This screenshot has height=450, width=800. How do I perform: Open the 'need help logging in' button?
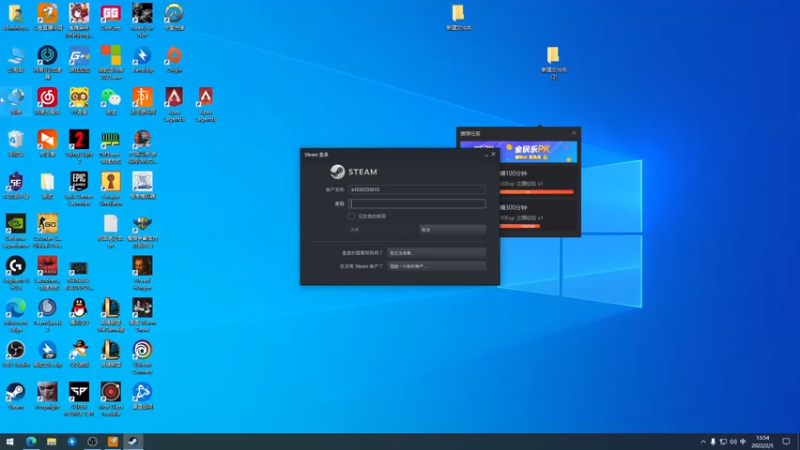tap(437, 253)
